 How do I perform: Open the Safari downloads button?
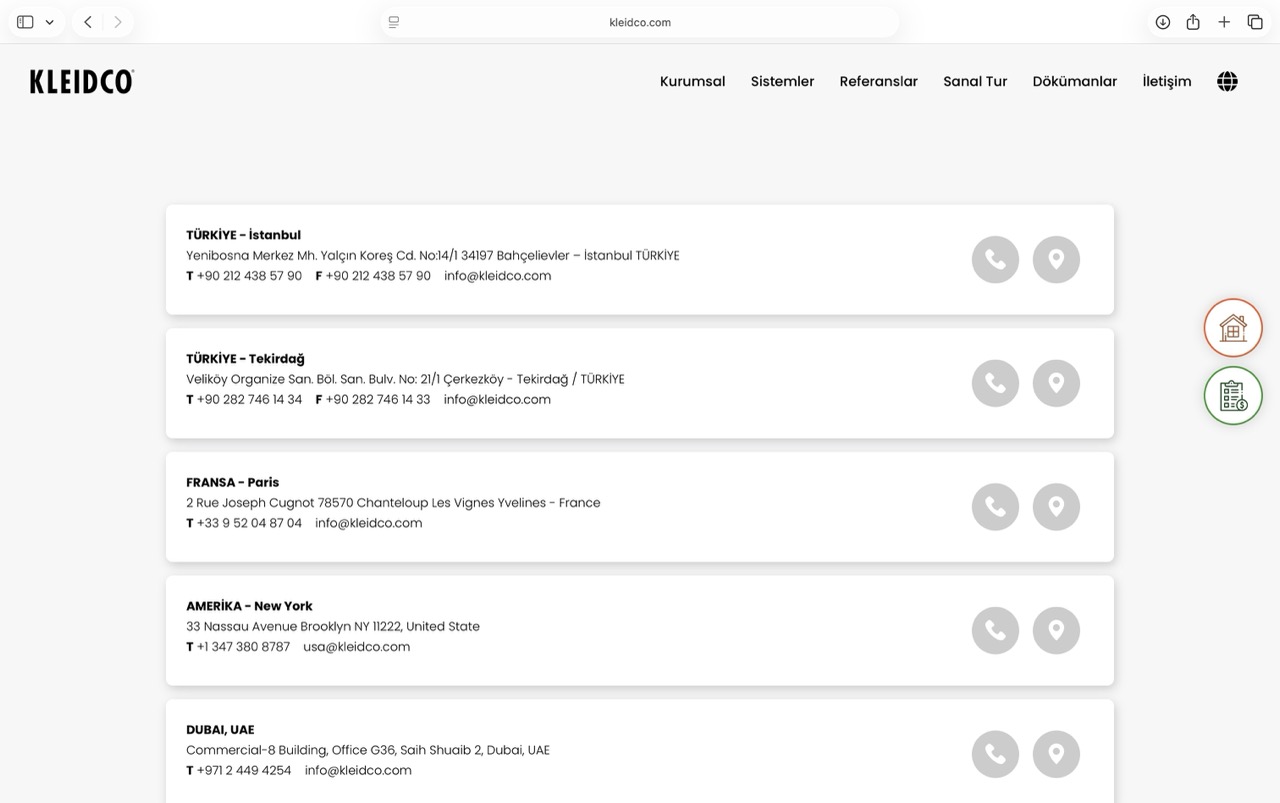tap(1162, 22)
